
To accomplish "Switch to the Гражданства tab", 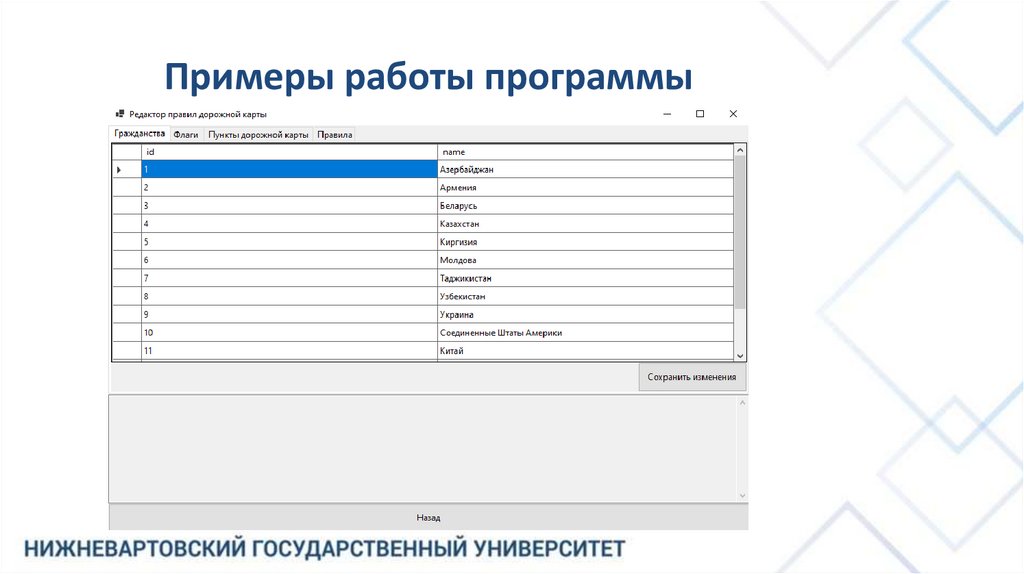I will [x=139, y=133].
